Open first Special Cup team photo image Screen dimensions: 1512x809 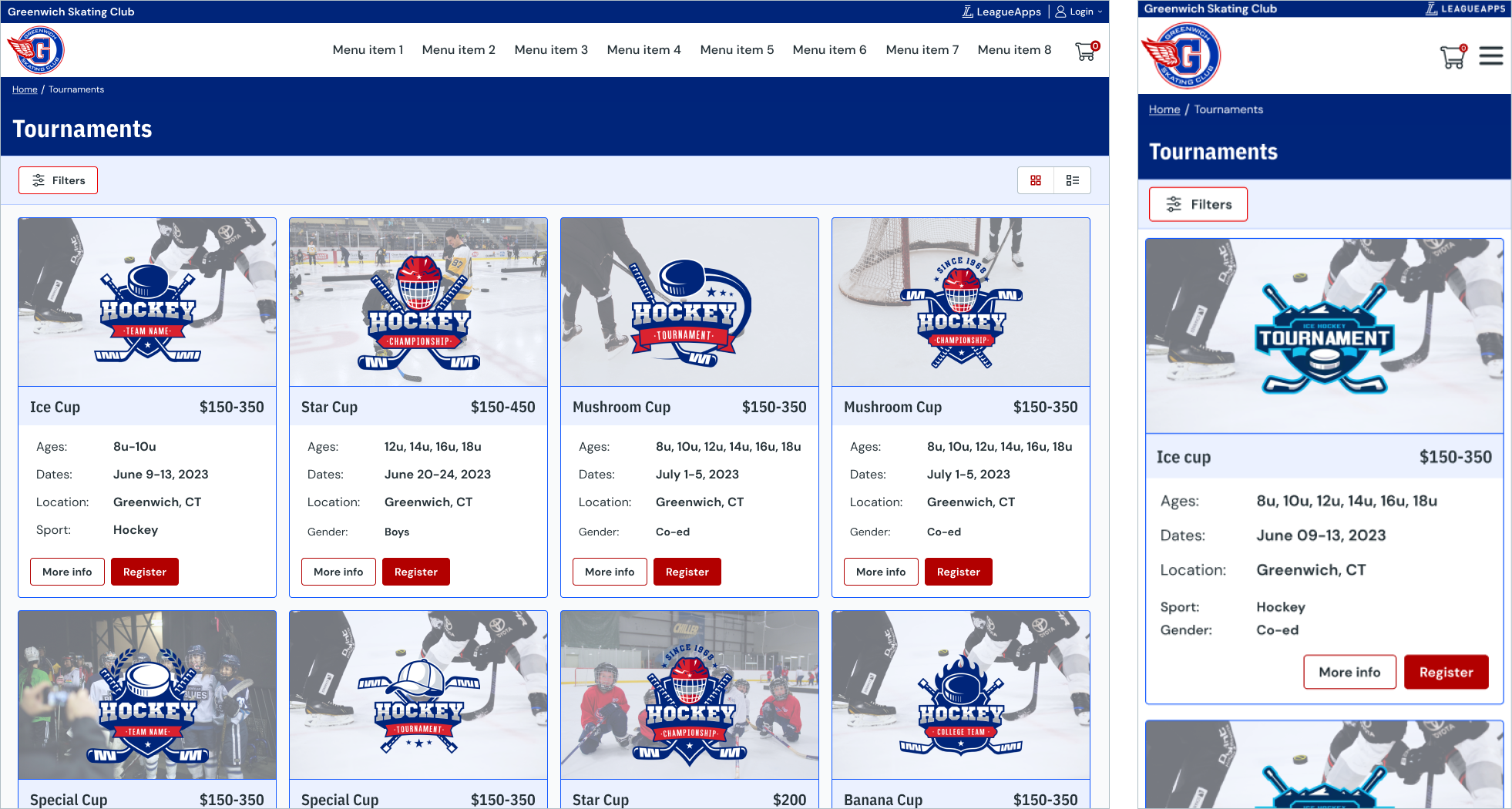[x=147, y=695]
